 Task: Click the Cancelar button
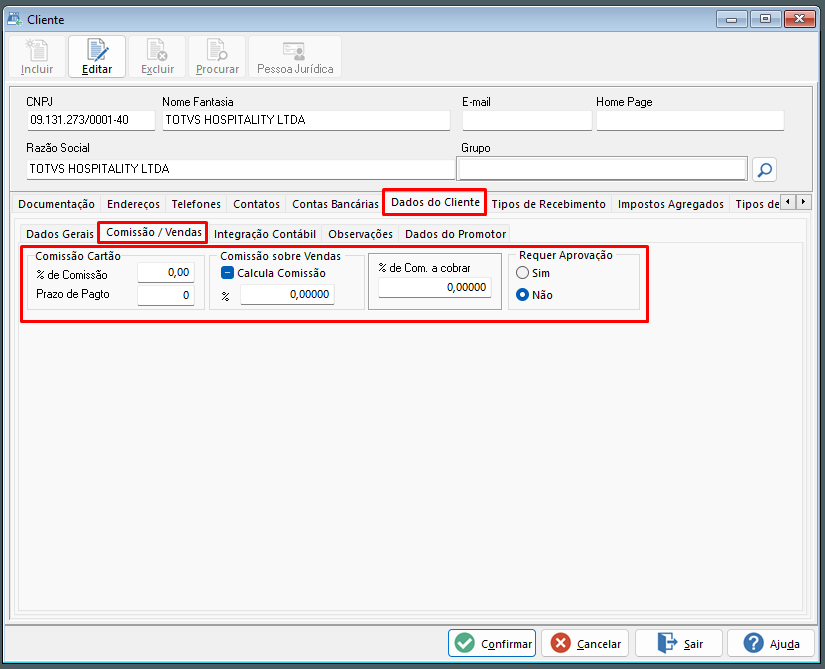[x=585, y=643]
